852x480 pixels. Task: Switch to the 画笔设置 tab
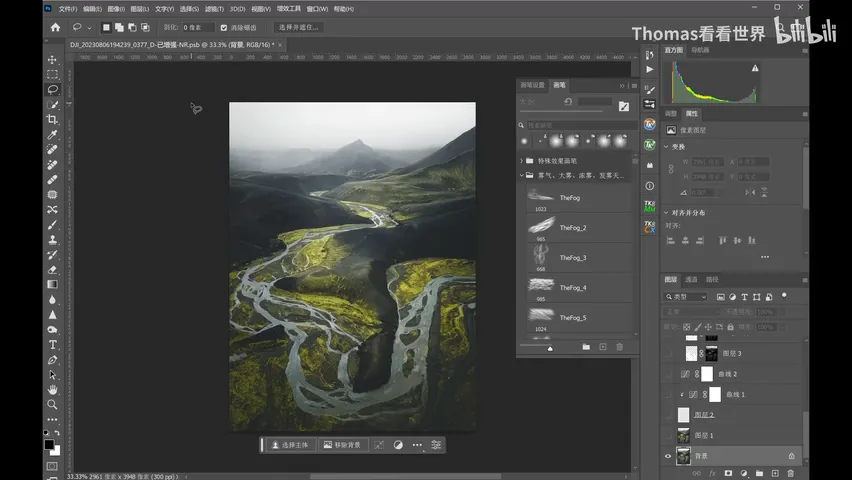tap(532, 85)
